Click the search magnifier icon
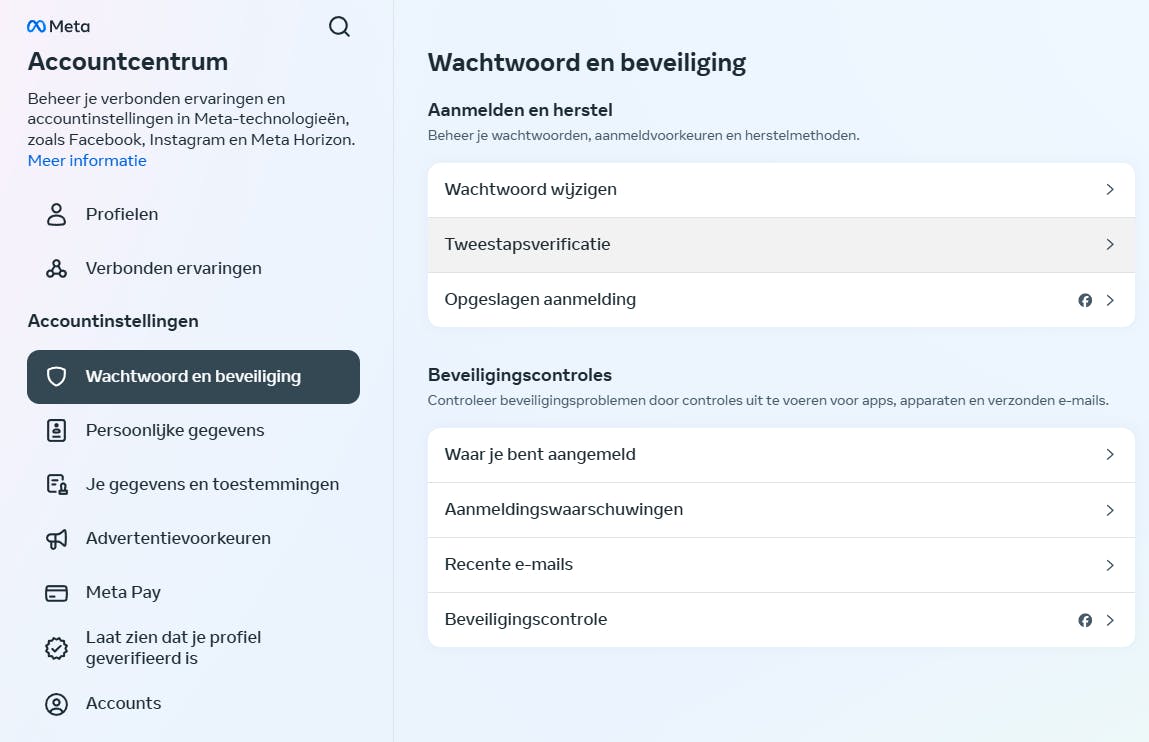 (340, 27)
